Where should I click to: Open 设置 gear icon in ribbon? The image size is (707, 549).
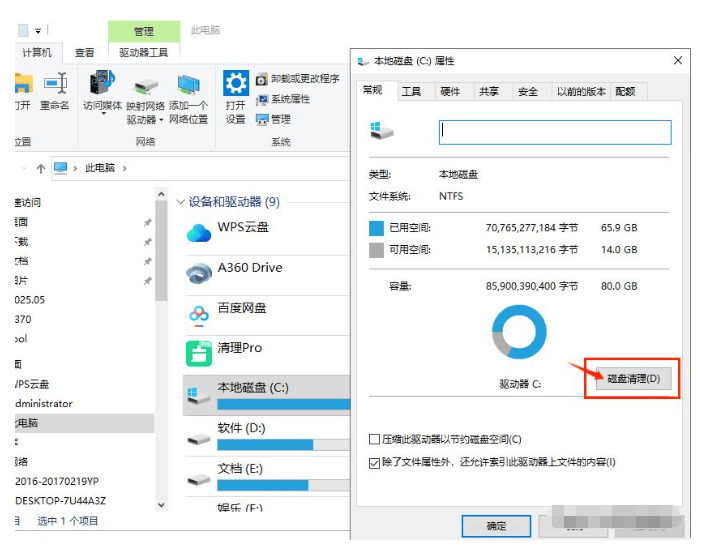pos(235,84)
